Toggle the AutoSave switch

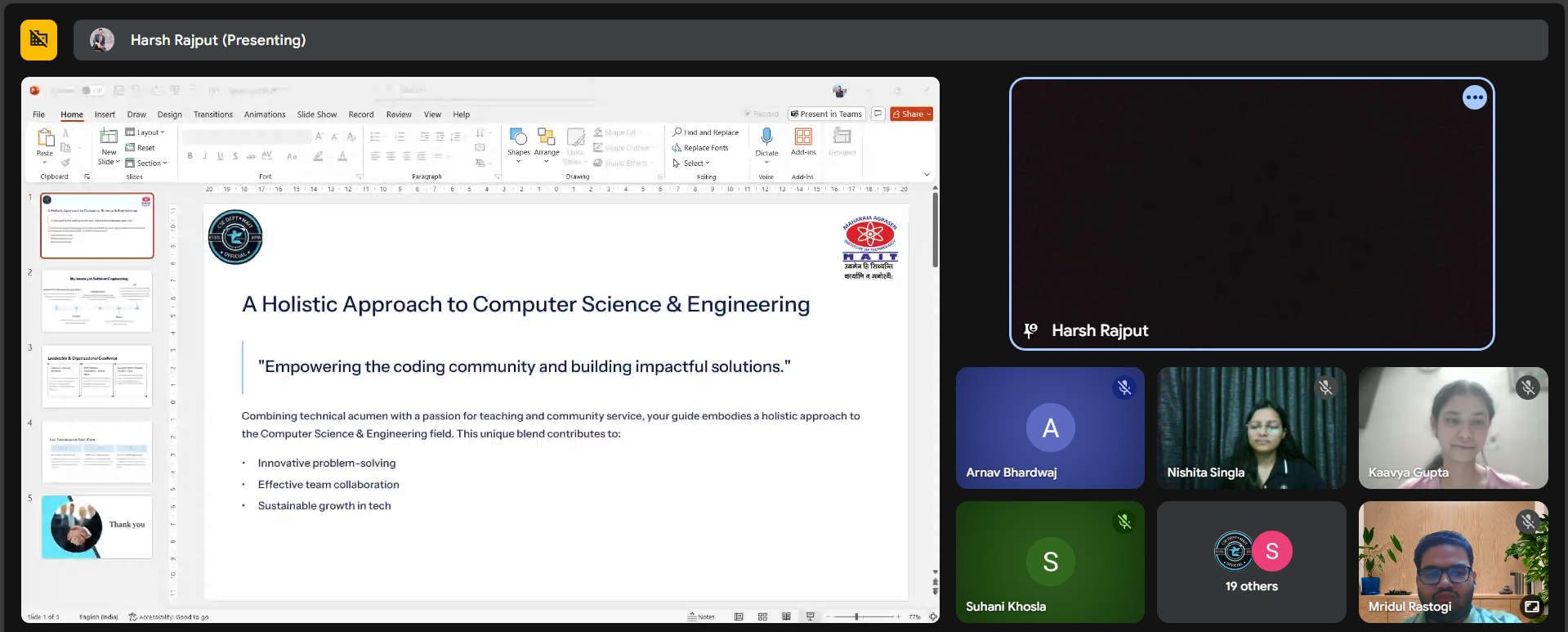[x=92, y=91]
